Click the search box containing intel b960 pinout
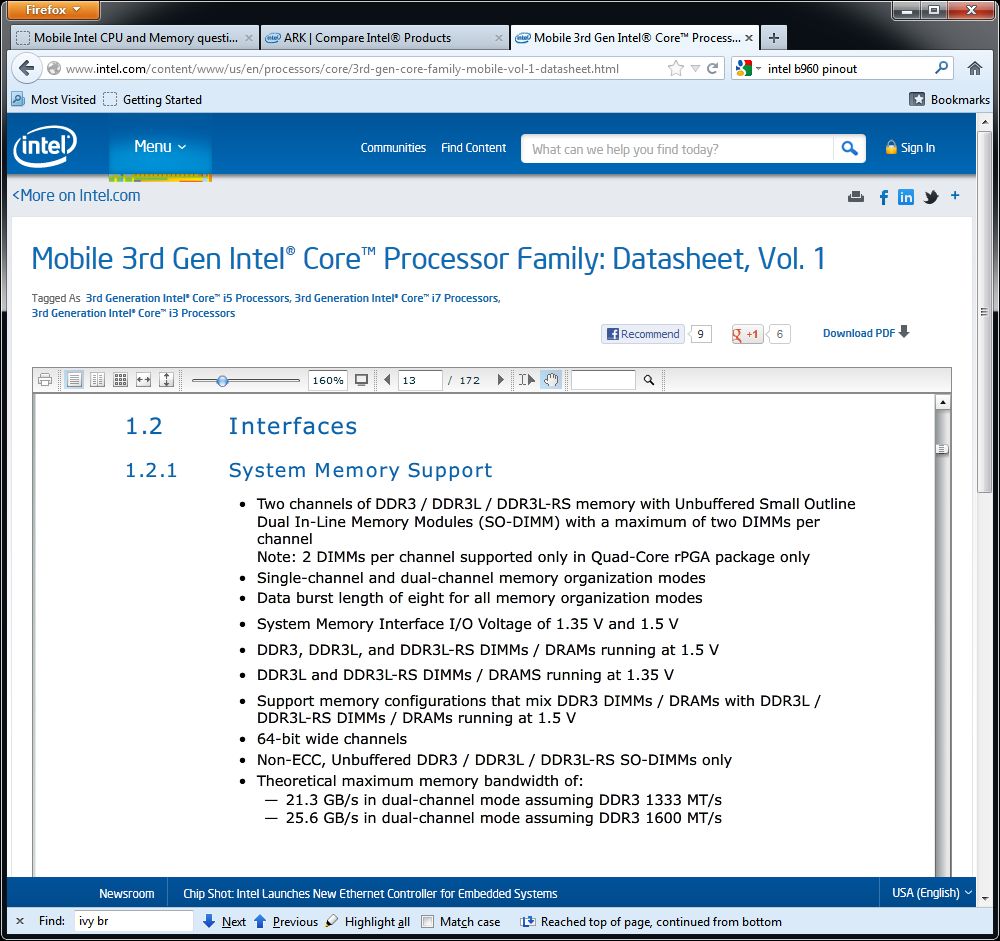The image size is (1000, 941). [x=847, y=69]
